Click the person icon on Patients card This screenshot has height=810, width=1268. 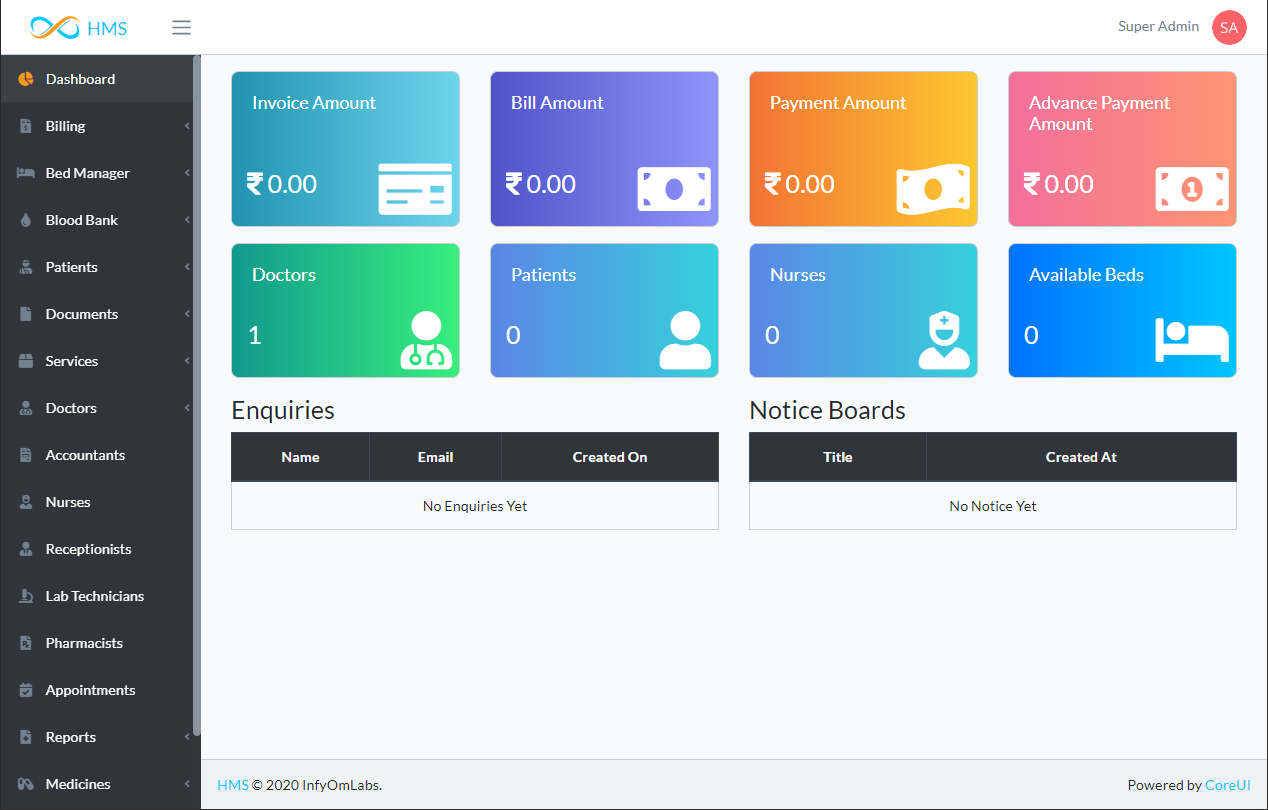pos(685,340)
